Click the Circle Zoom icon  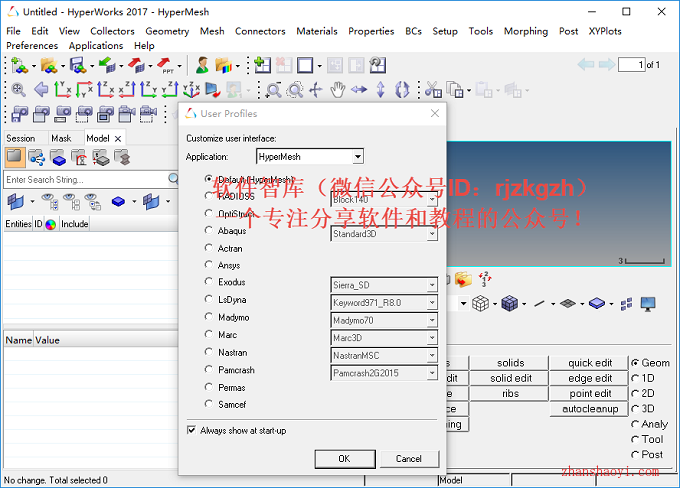295,90
